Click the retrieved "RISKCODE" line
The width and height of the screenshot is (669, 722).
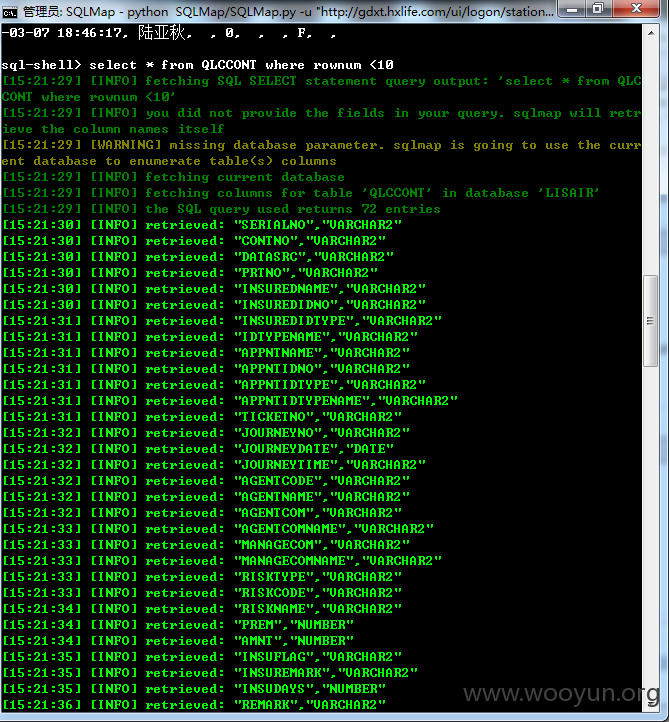(202, 593)
